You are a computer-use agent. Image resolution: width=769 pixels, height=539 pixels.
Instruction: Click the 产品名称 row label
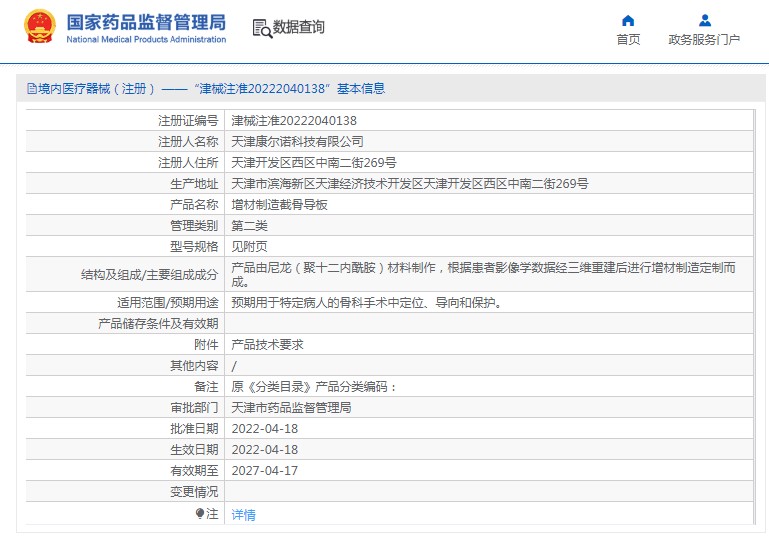194,205
